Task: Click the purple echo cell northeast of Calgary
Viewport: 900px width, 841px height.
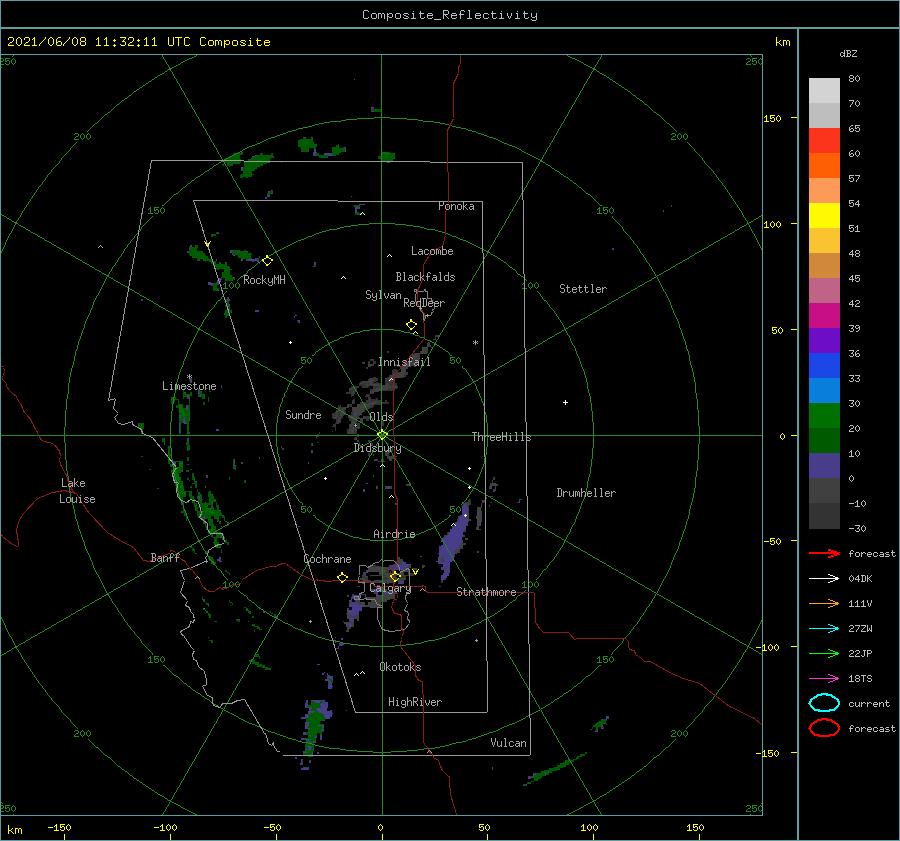Action: tap(453, 542)
